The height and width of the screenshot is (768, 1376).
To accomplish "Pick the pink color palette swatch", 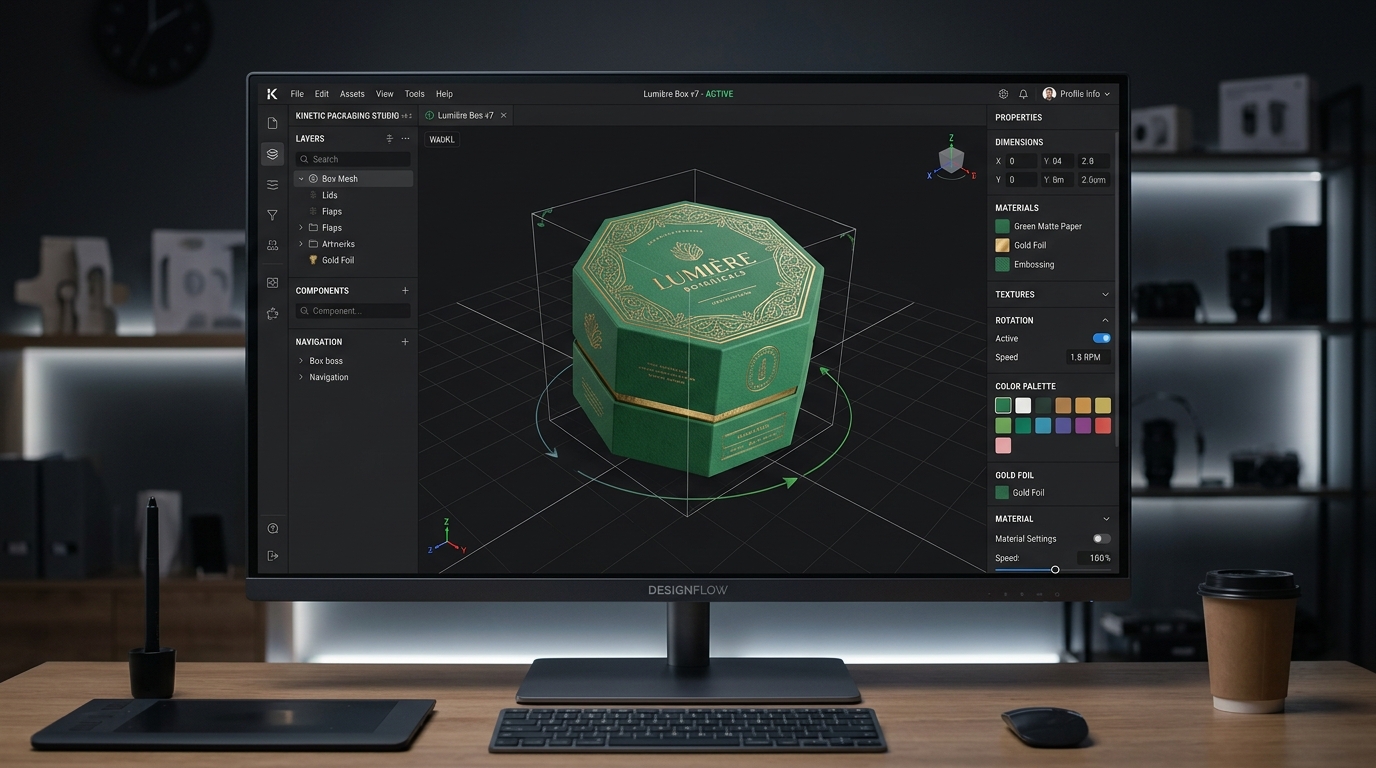I will [x=1003, y=446].
